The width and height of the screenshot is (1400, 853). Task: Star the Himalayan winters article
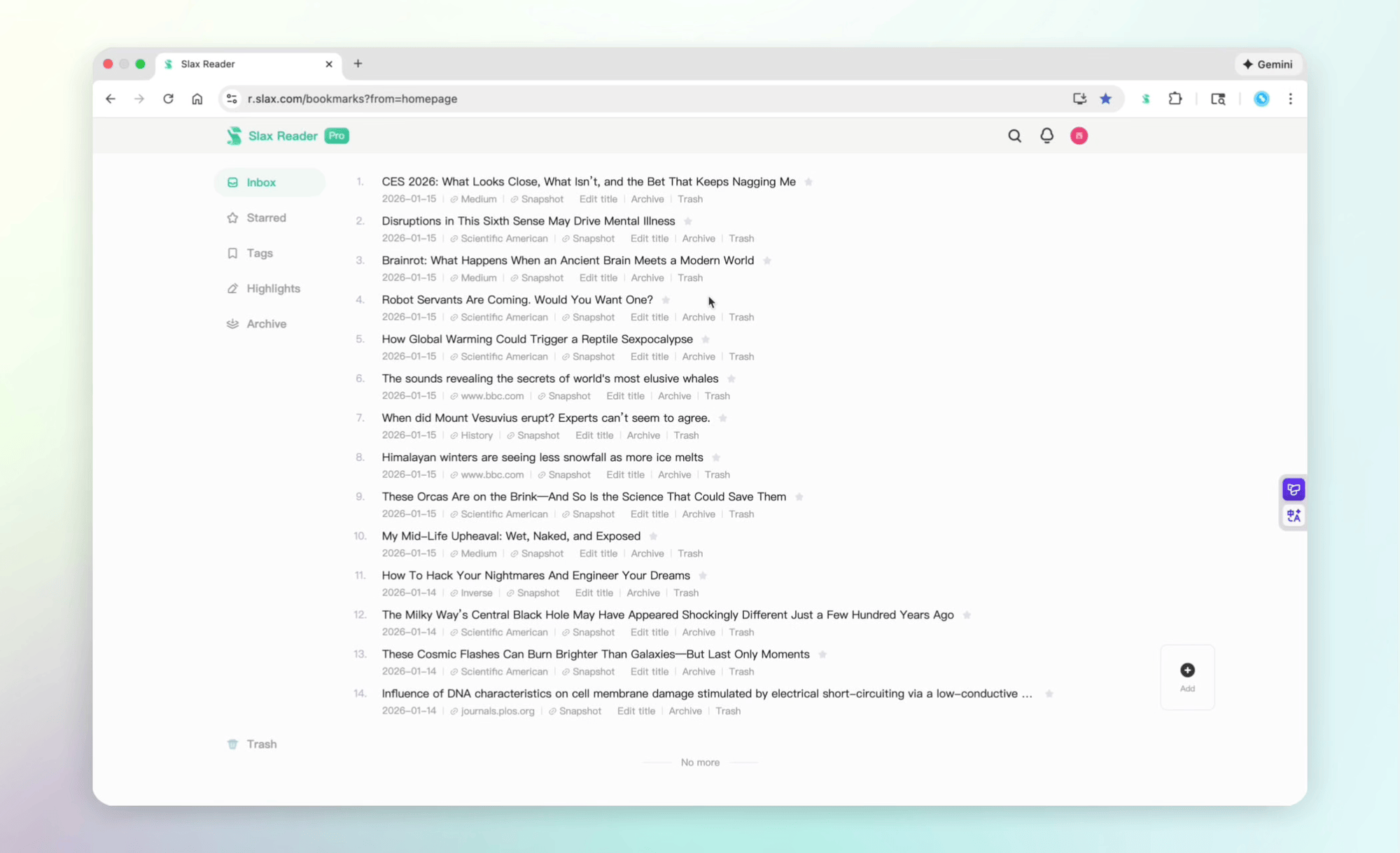point(716,457)
